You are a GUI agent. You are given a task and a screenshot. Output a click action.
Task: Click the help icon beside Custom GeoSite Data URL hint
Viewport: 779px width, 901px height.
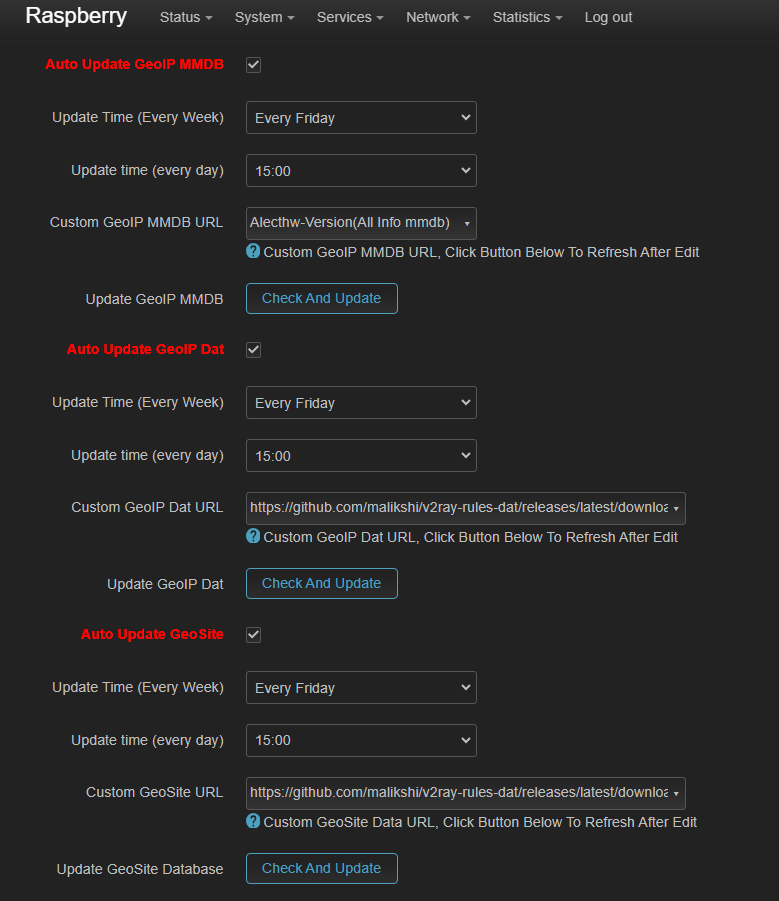(x=253, y=821)
